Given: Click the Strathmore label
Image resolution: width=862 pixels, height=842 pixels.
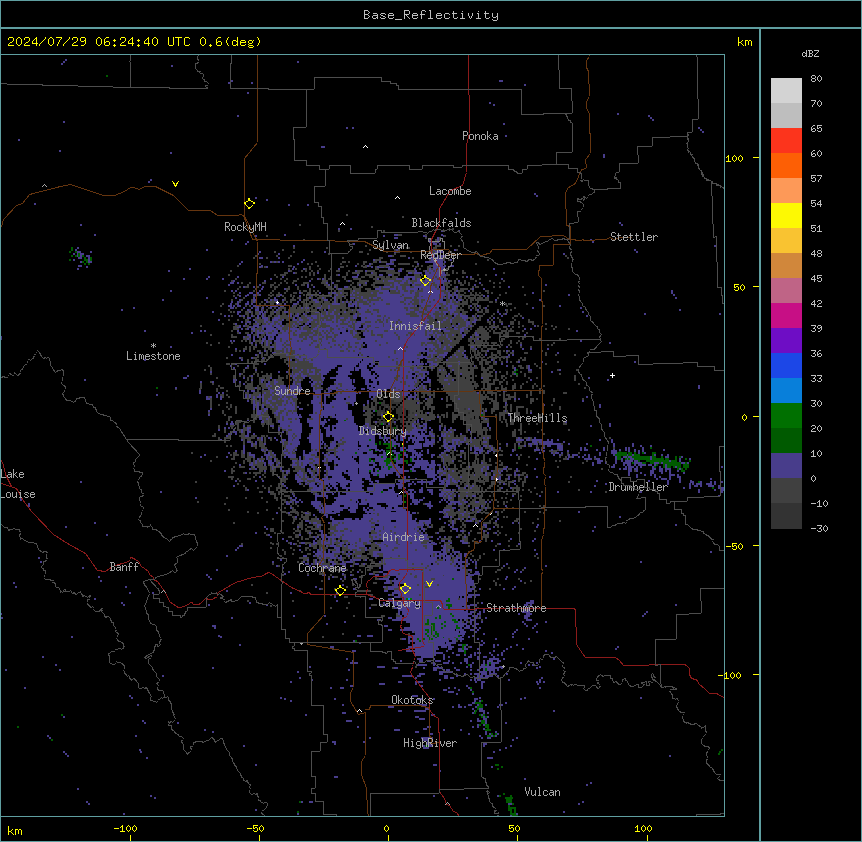Looking at the screenshot, I should 516,608.
